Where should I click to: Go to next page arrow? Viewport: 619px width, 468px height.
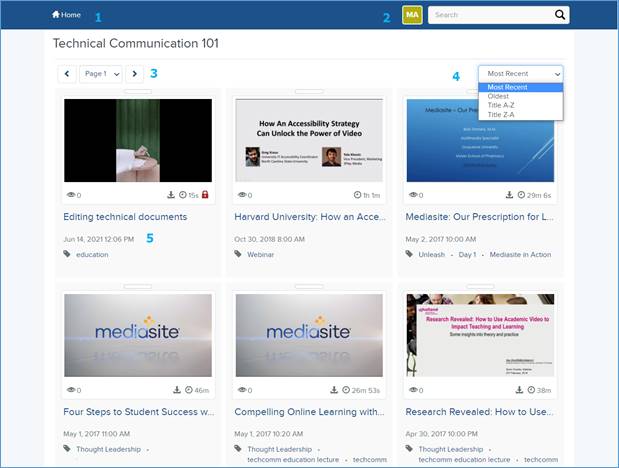click(x=135, y=73)
